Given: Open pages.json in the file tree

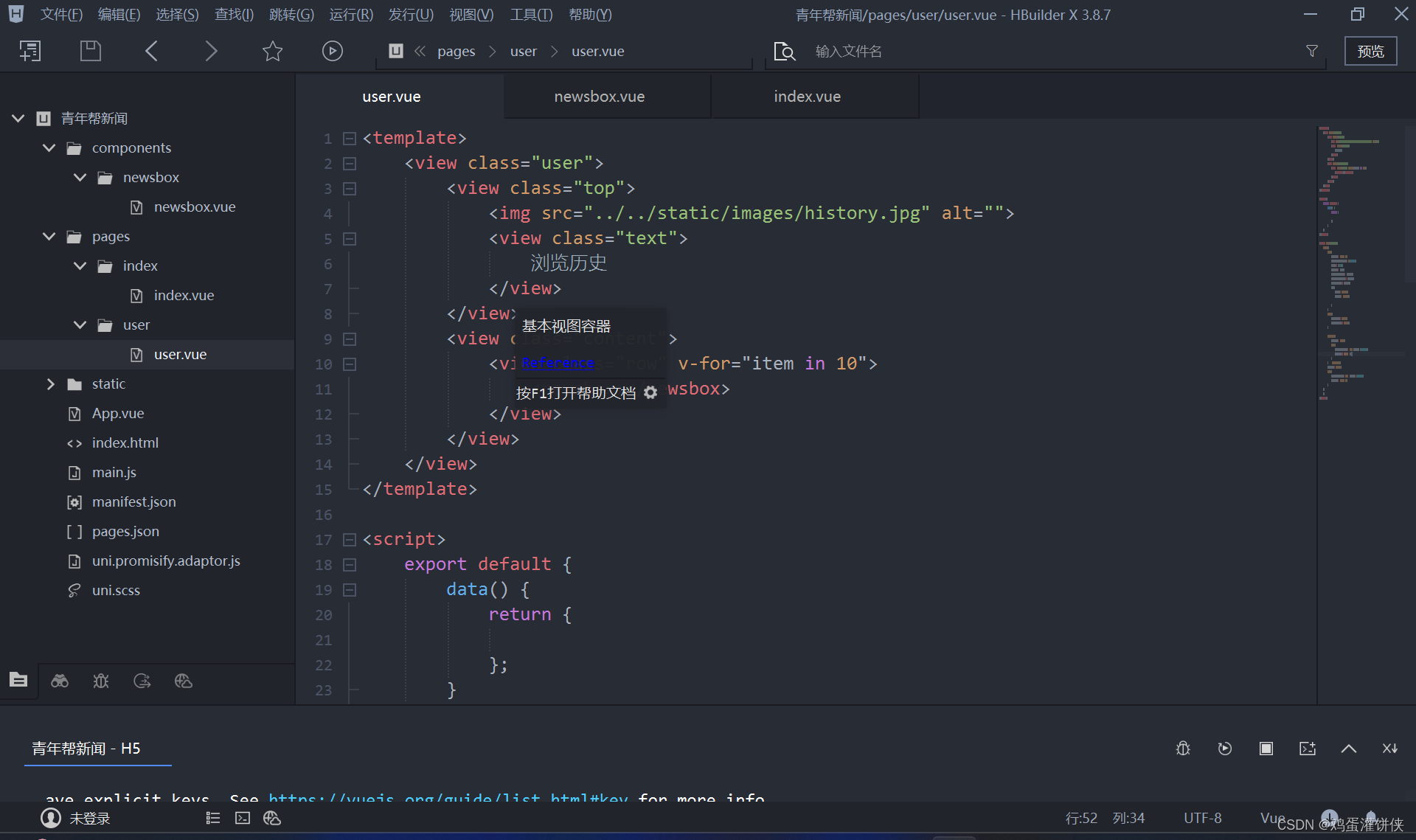Looking at the screenshot, I should click(125, 531).
